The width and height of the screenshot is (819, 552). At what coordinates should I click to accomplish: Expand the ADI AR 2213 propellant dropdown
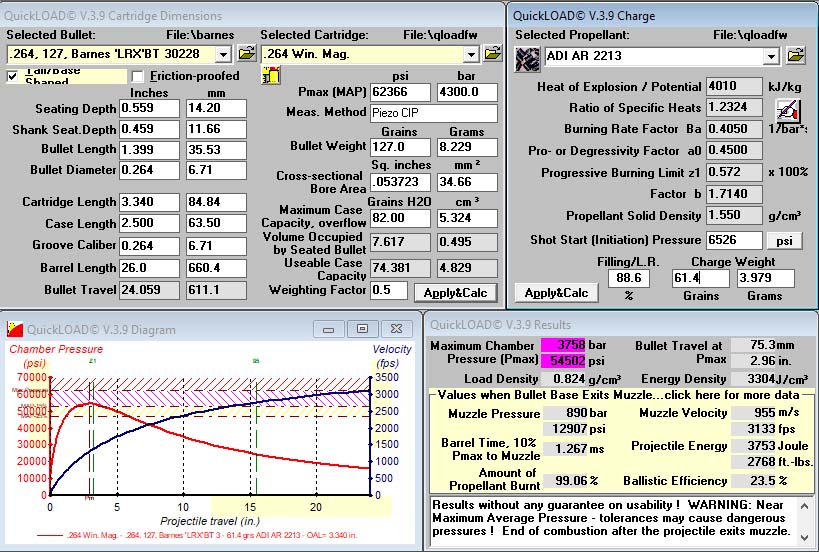(x=771, y=56)
